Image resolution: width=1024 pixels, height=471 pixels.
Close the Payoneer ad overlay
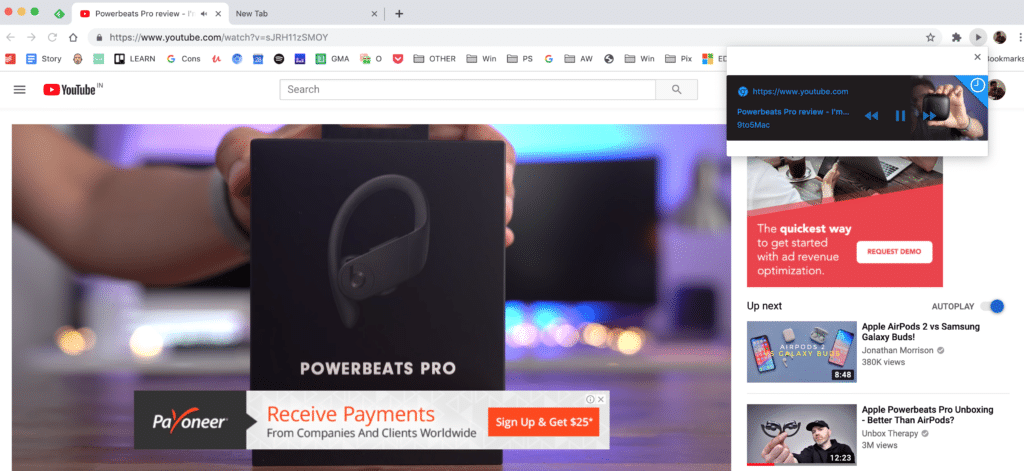click(x=601, y=399)
